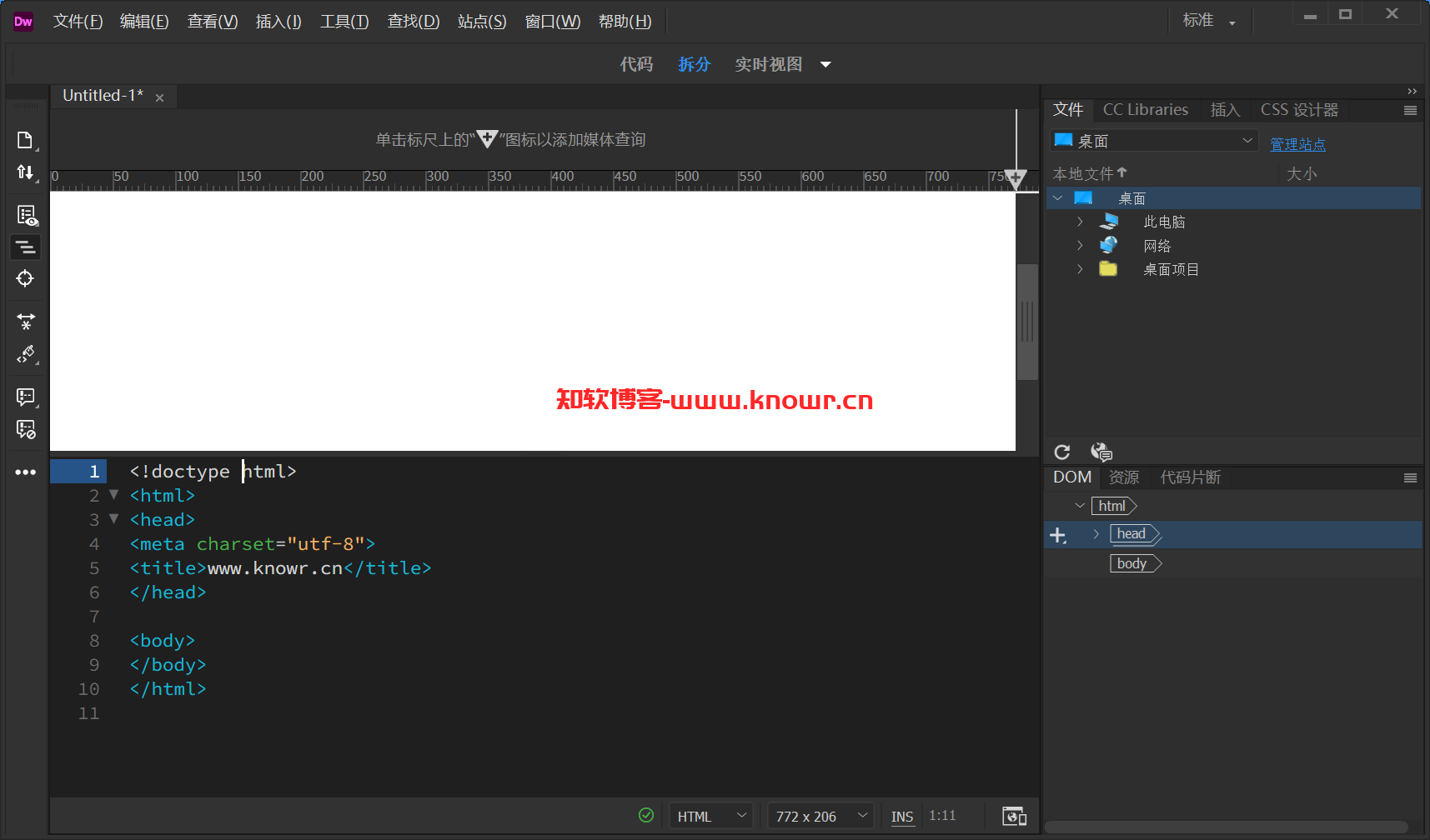Select the html tag in DOM panel
1430x840 pixels.
(1114, 506)
